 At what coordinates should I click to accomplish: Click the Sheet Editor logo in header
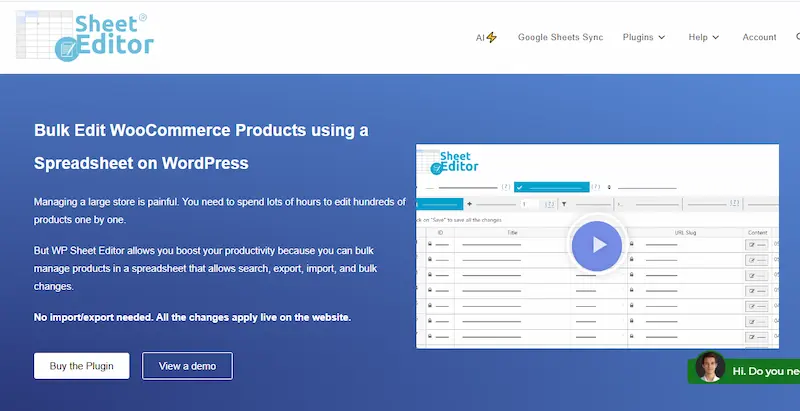tap(85, 36)
